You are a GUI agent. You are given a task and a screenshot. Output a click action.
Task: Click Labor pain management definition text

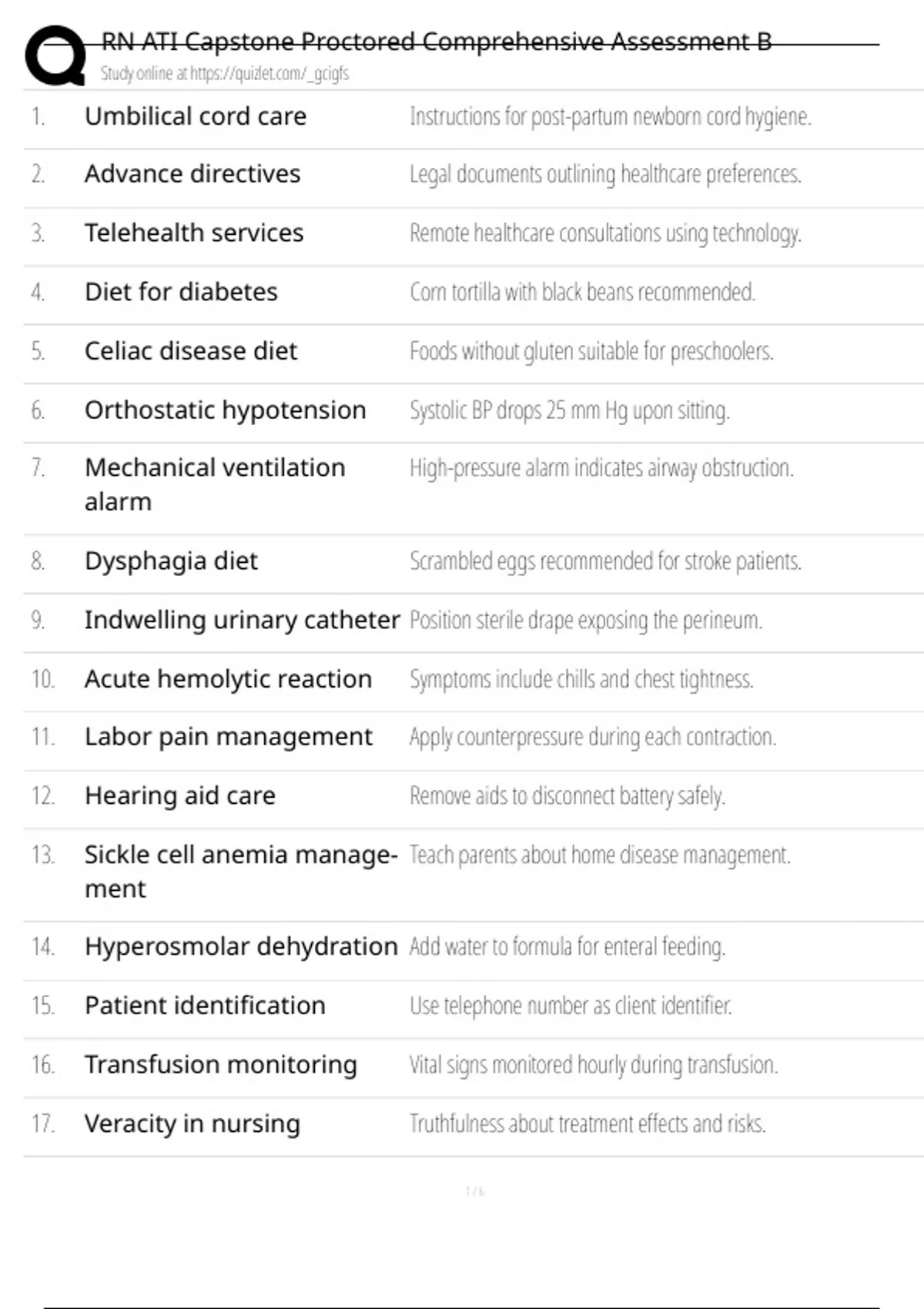(x=592, y=737)
